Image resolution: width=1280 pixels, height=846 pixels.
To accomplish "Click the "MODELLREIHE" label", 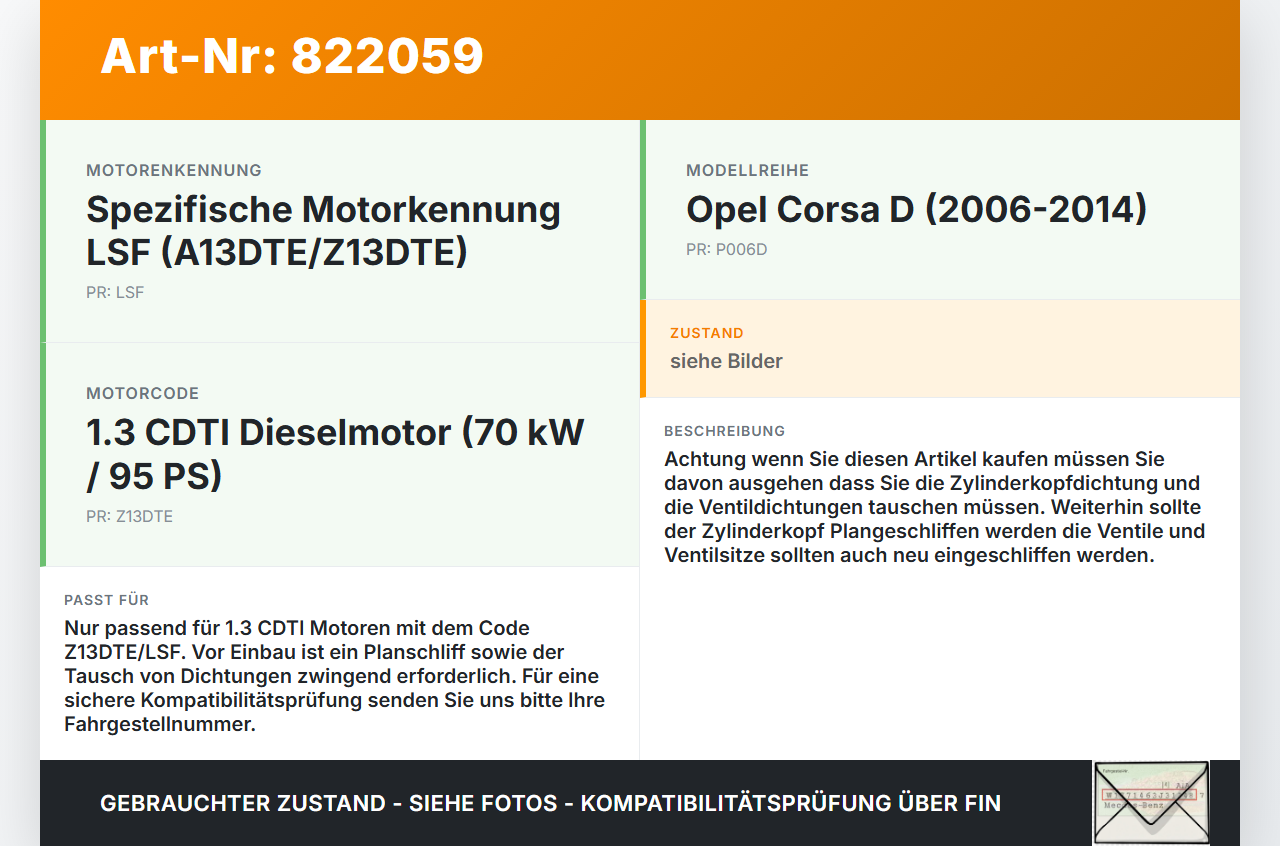I will tap(748, 170).
